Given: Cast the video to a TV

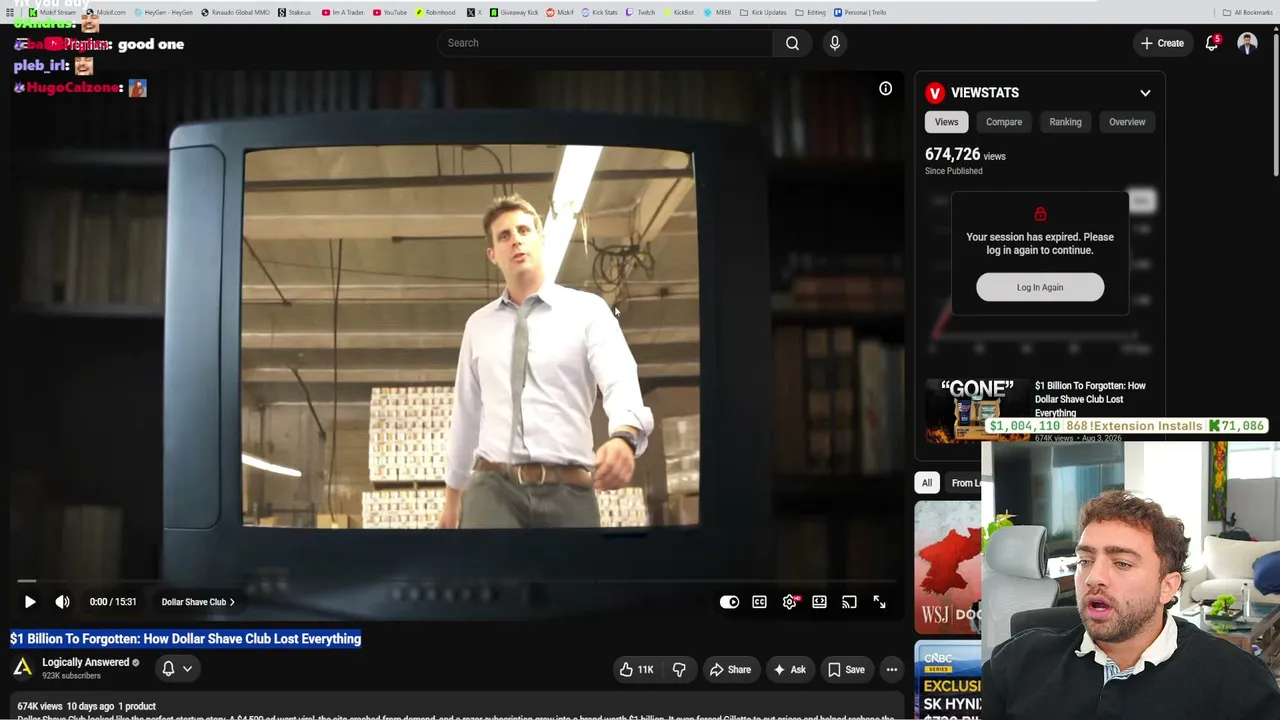Looking at the screenshot, I should (849, 602).
